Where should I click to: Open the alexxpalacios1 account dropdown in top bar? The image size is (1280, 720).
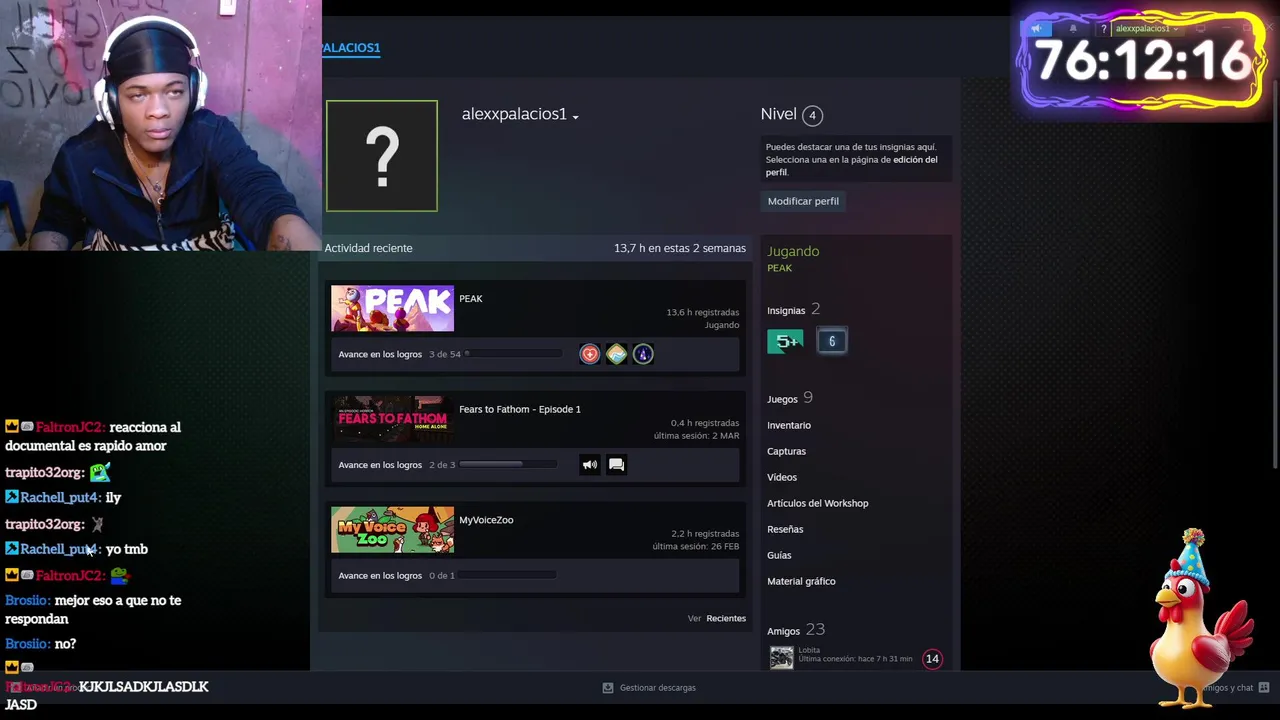click(1146, 29)
